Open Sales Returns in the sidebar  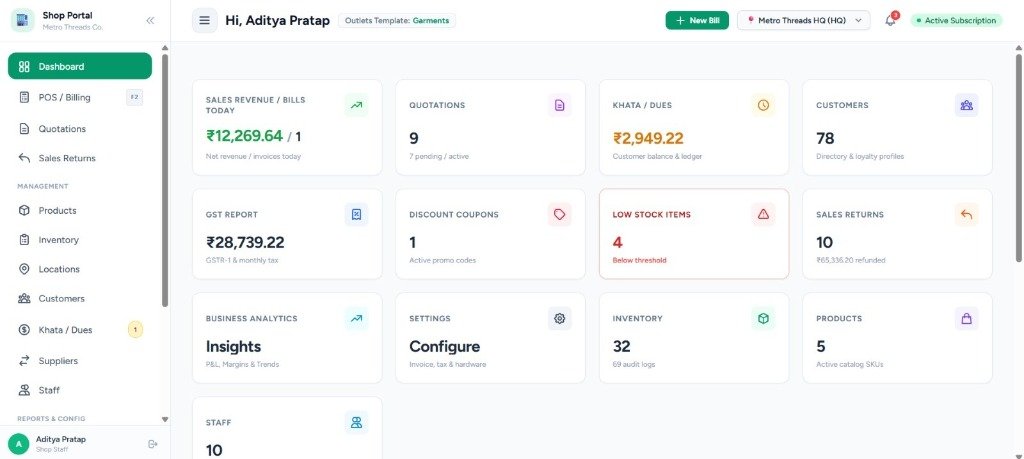80,158
